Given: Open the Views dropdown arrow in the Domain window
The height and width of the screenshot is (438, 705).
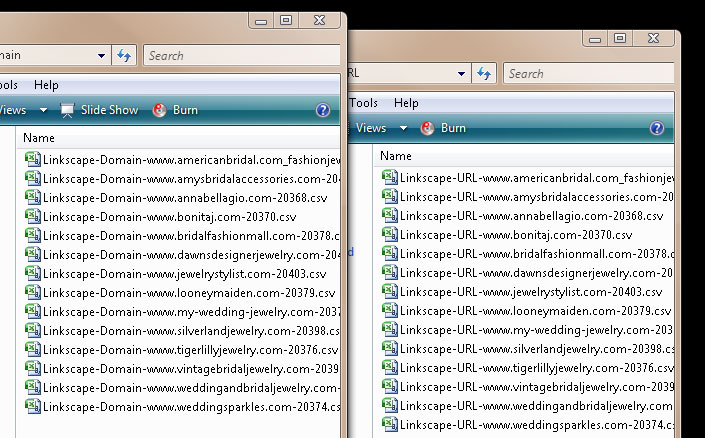Looking at the screenshot, I should click(44, 110).
